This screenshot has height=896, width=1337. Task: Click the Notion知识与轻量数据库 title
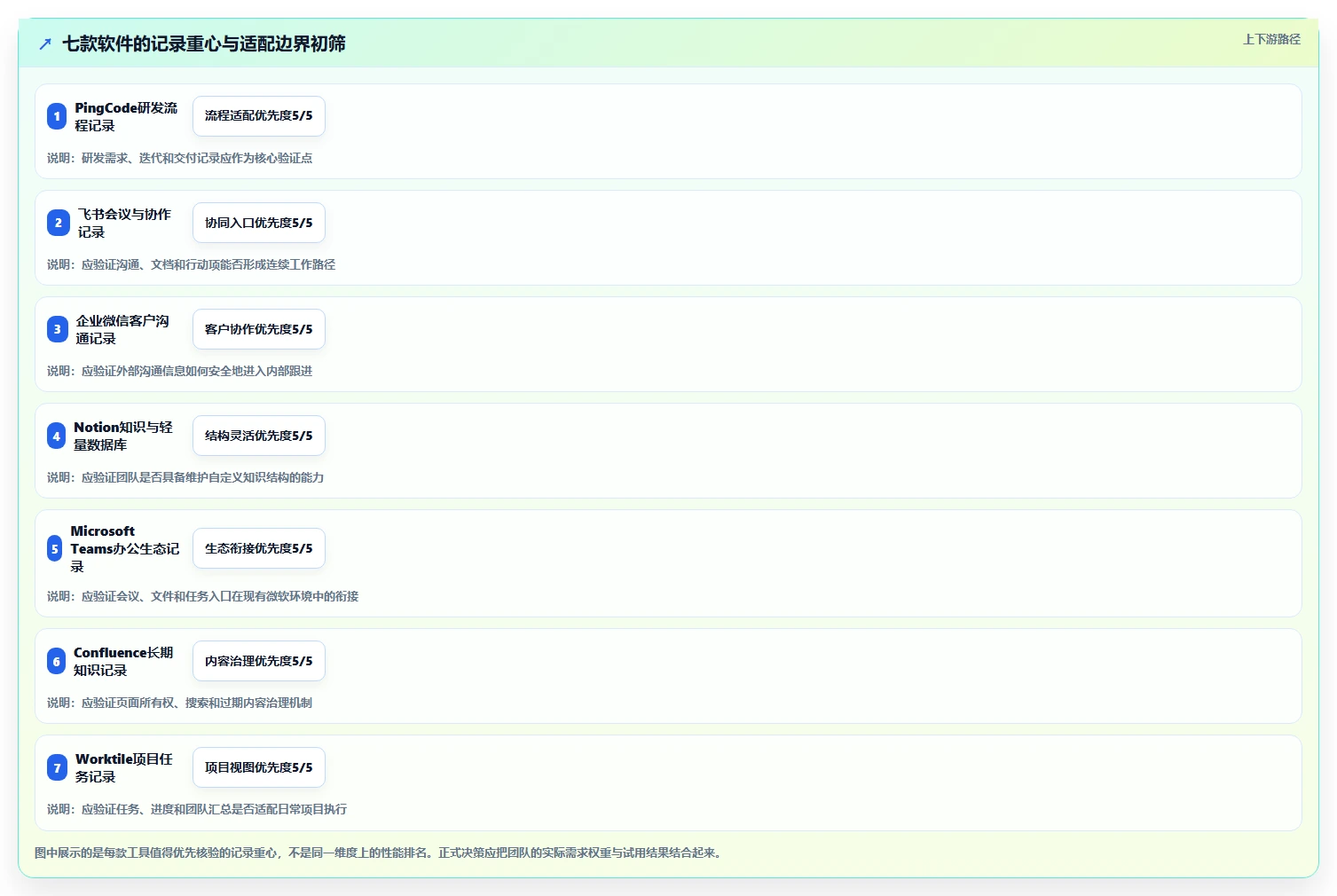click(123, 436)
